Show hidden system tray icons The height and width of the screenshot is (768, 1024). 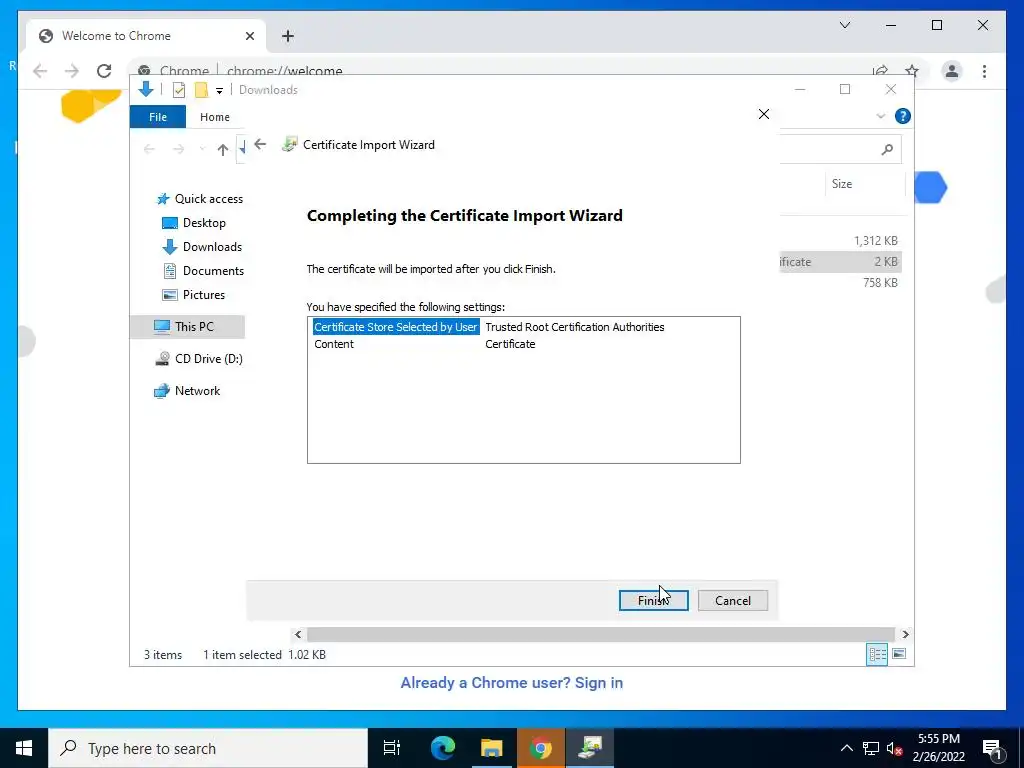846,748
